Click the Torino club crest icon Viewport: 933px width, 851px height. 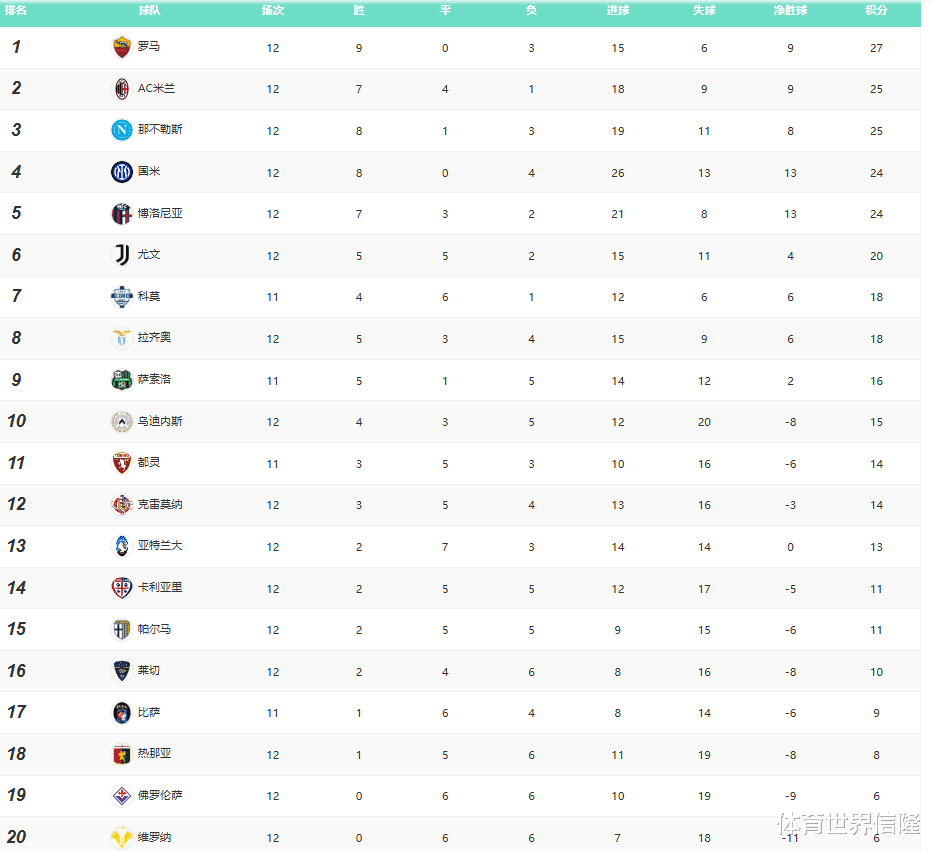pyautogui.click(x=121, y=463)
